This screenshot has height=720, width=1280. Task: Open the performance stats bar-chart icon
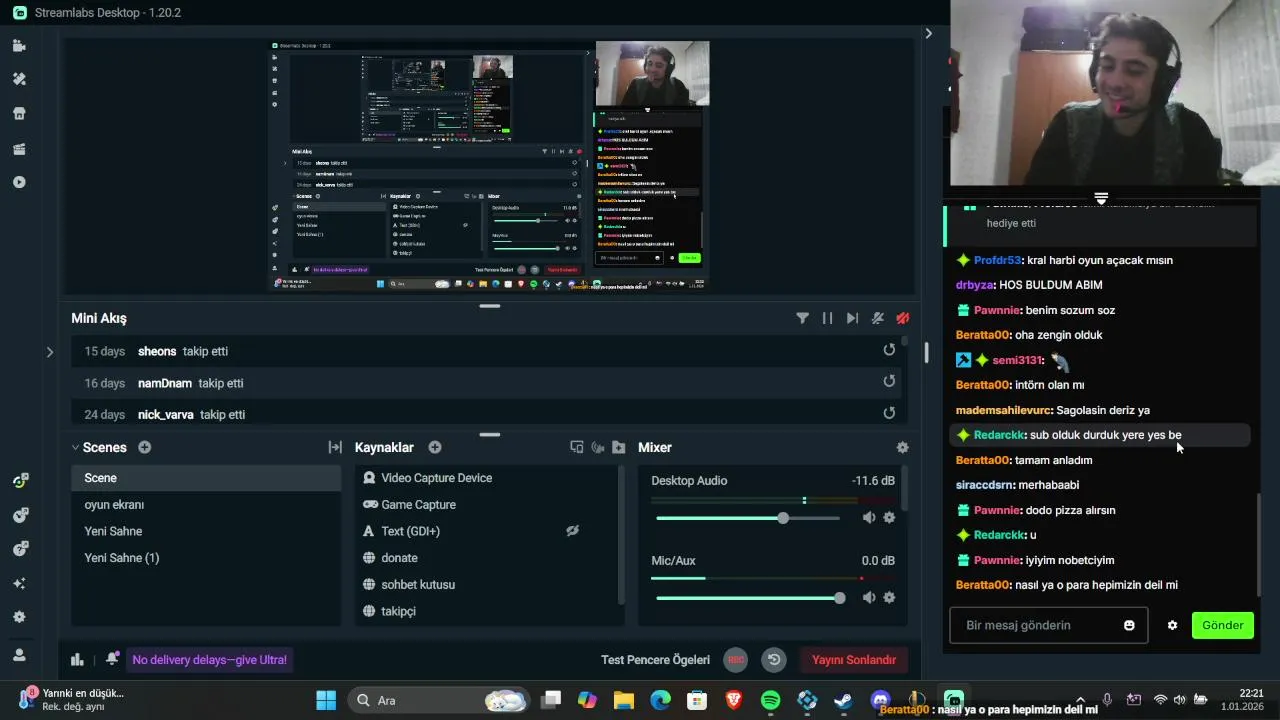pyautogui.click(x=77, y=660)
